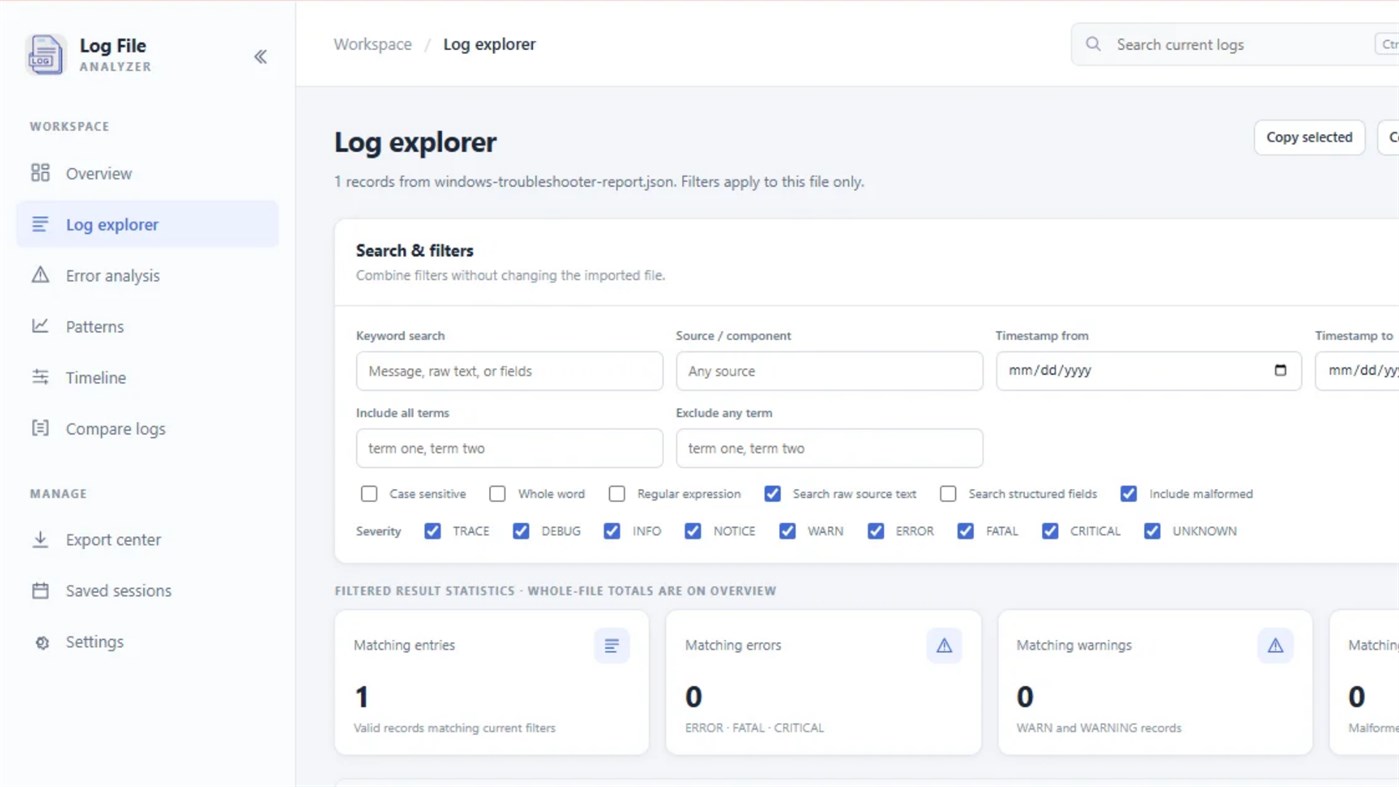This screenshot has height=787, width=1399.
Task: Focus the Keyword search input
Action: 509,371
